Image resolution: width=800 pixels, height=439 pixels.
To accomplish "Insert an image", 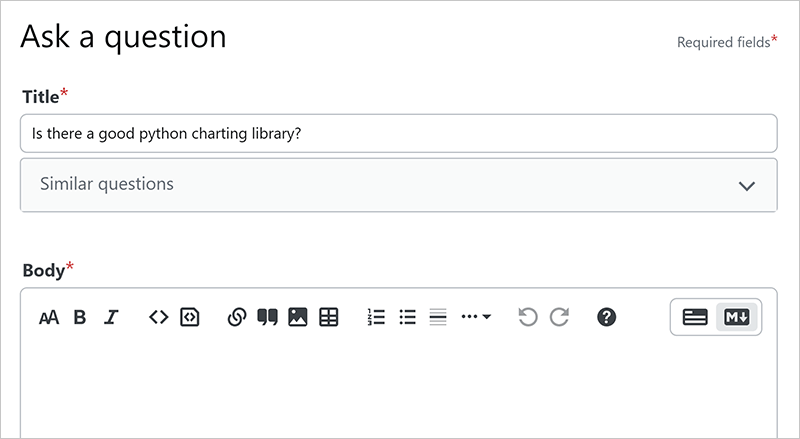I will click(297, 317).
